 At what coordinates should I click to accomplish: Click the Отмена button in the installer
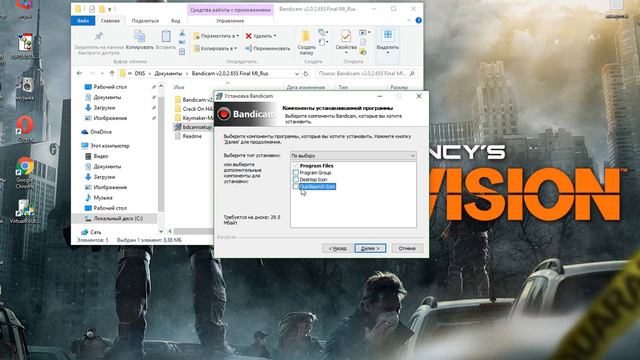tap(407, 248)
